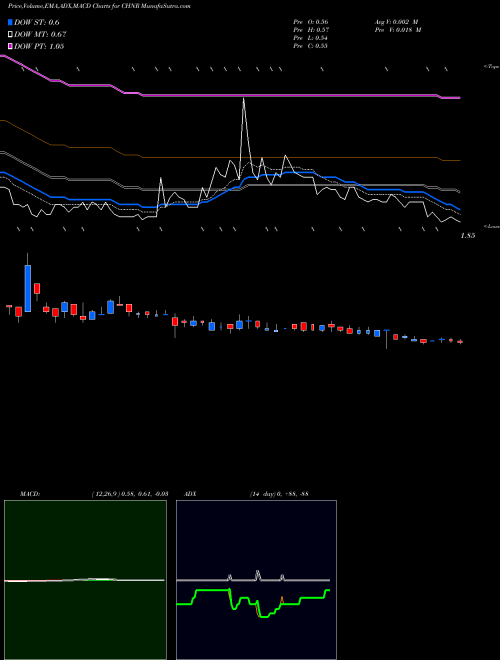The image size is (500, 660).
Task: Click the ADX parameters '(14 day) 0, +88, -88'
Action: [x=279, y=493]
